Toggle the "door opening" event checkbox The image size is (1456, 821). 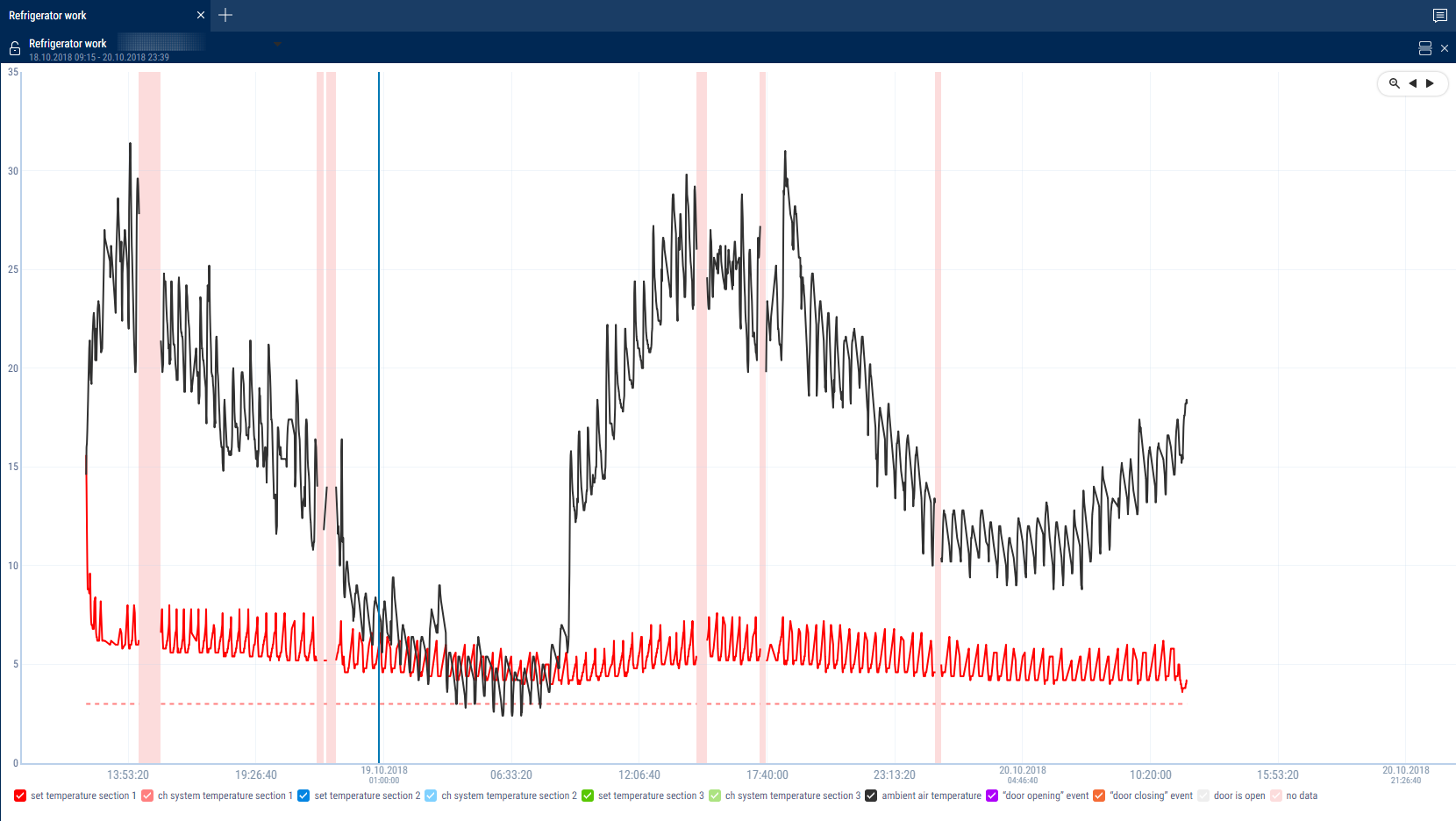click(992, 796)
